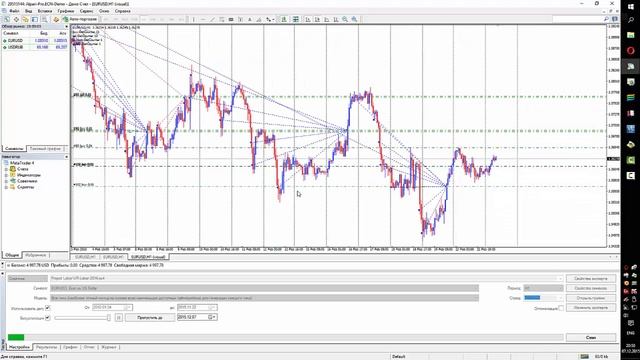Switch to Символы tab
Image resolution: width=640 pixels, height=360 pixels.
pyautogui.click(x=14, y=149)
